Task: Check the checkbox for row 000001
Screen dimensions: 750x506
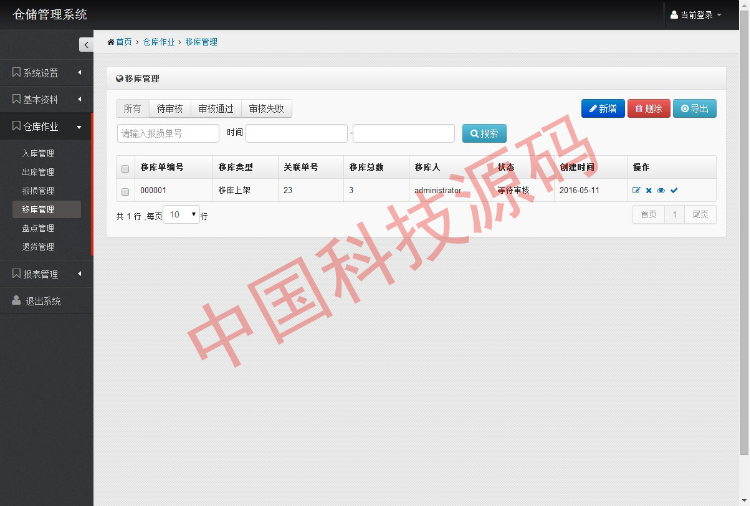Action: 125,190
